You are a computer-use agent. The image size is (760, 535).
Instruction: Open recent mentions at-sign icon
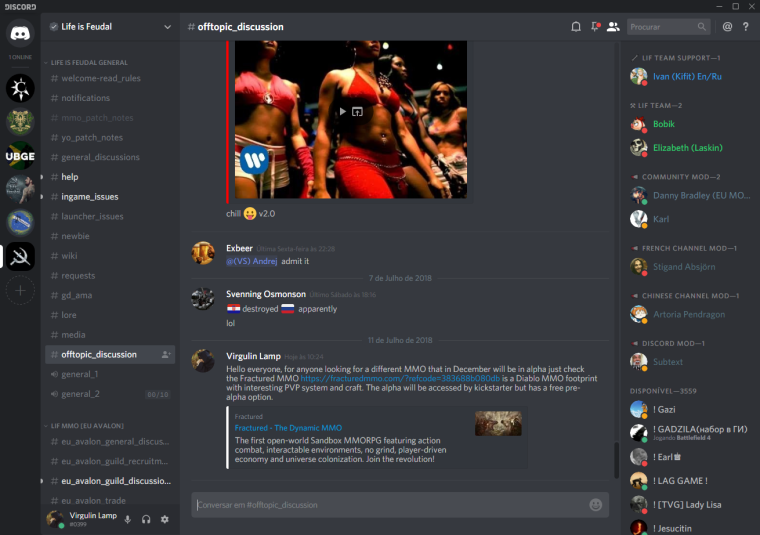[x=727, y=27]
